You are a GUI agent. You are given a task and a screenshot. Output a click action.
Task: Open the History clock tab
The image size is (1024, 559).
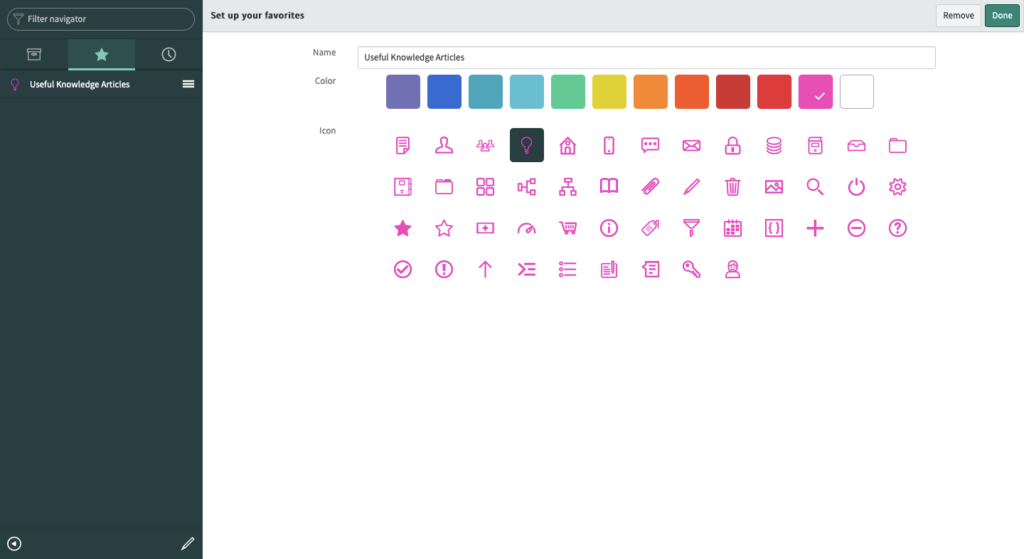coord(168,54)
